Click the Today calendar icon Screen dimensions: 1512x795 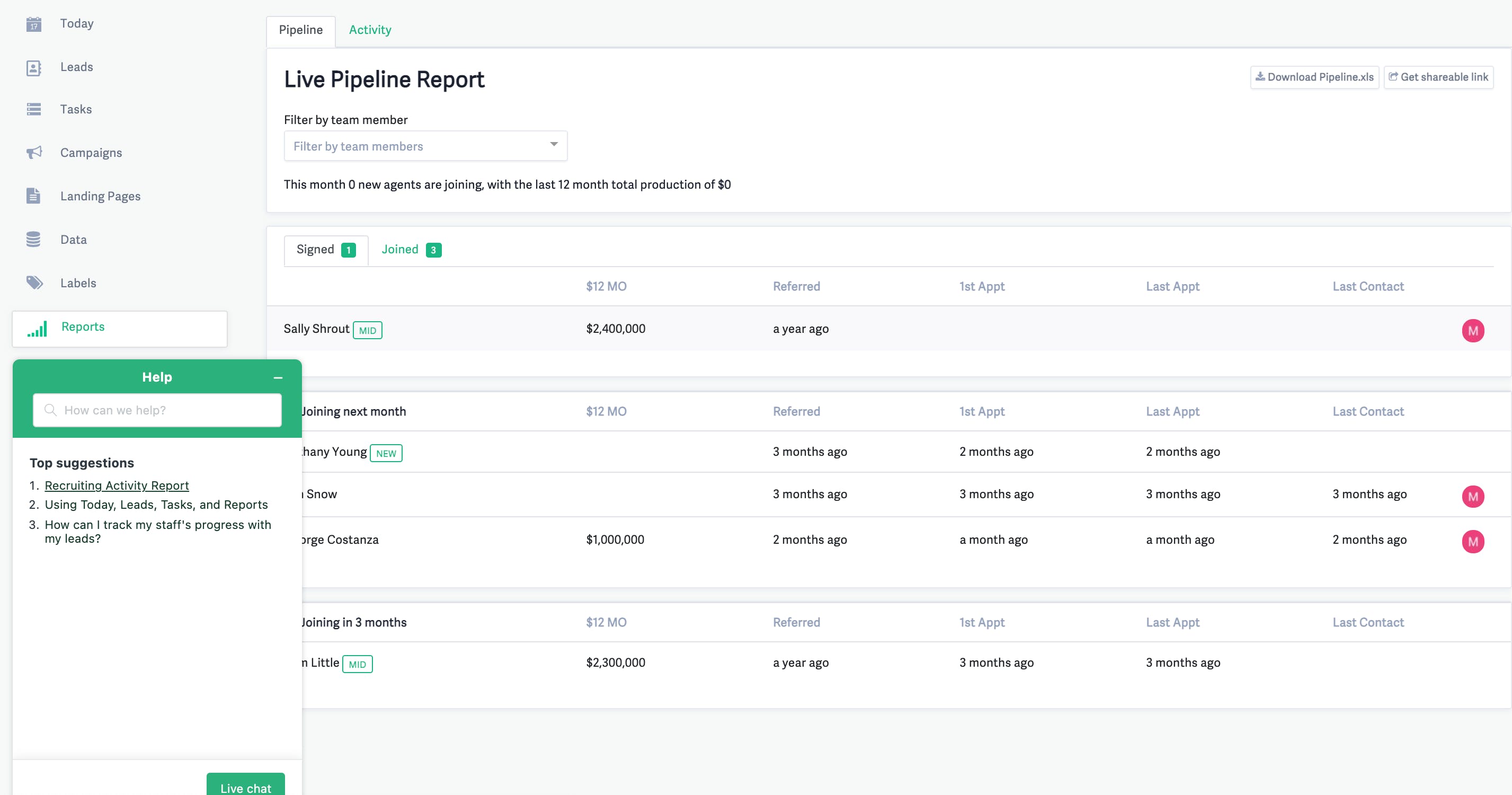tap(34, 24)
